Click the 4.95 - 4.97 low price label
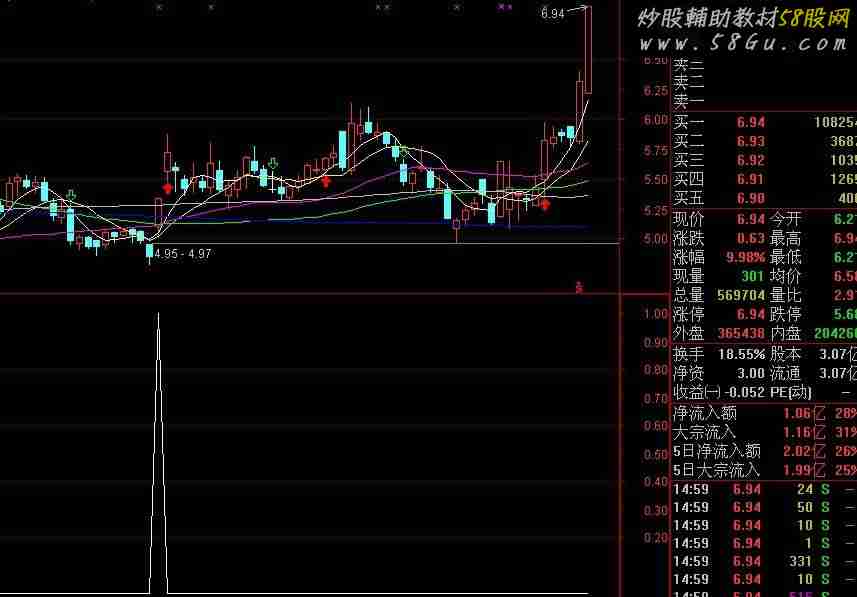857x597 pixels. [x=183, y=254]
